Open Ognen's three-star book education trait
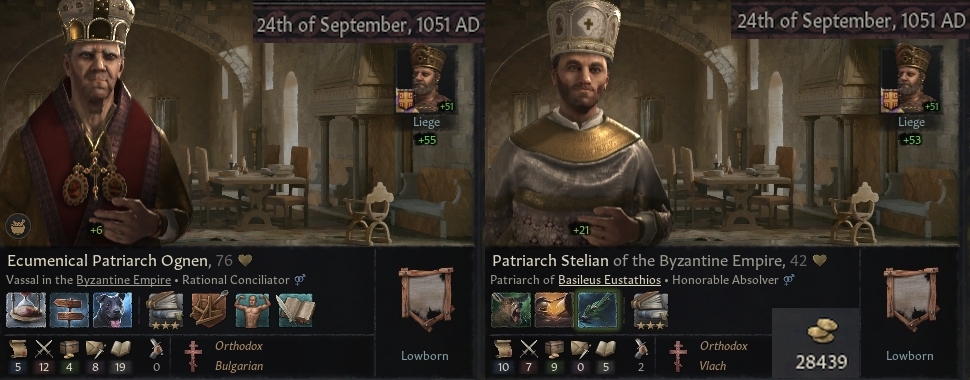Screen dimensions: 970x380 (165, 310)
